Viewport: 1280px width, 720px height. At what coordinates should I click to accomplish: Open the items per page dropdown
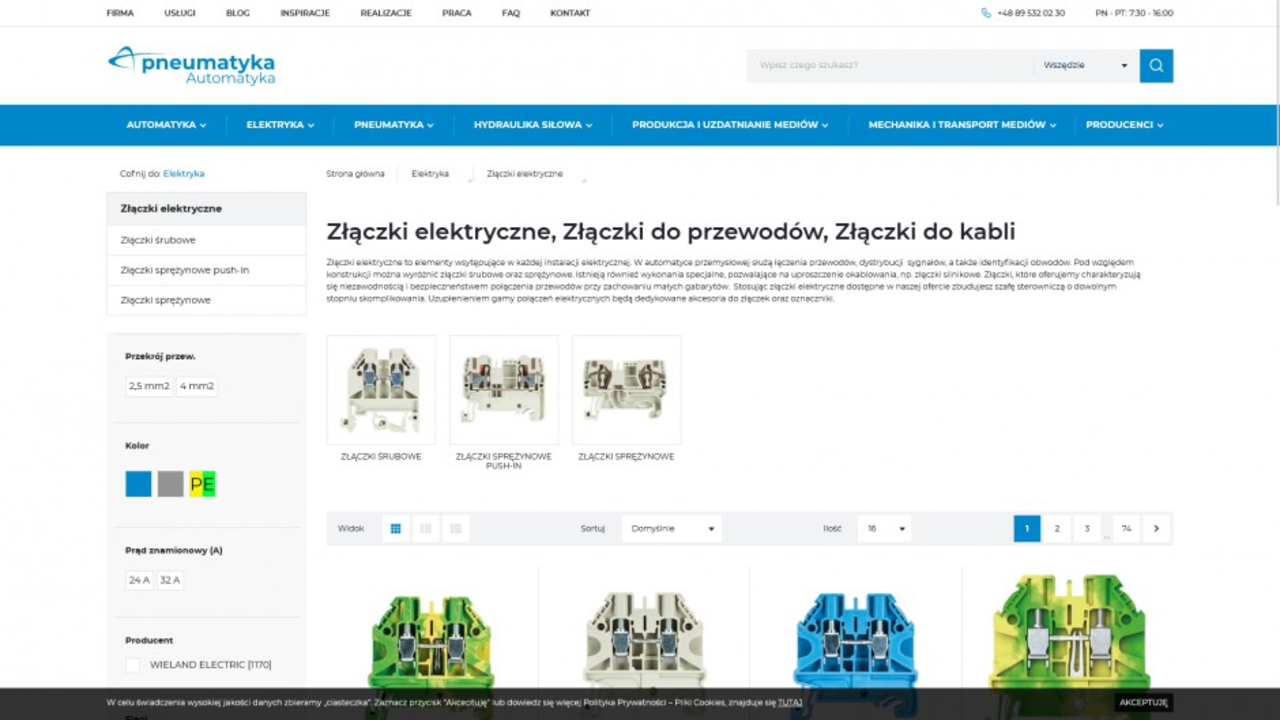[884, 529]
